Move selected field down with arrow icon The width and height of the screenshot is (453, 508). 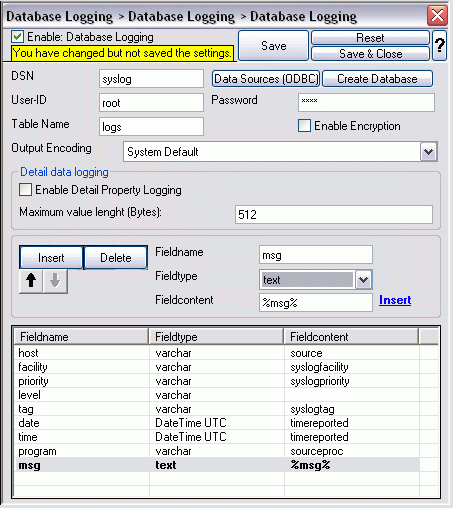55,281
